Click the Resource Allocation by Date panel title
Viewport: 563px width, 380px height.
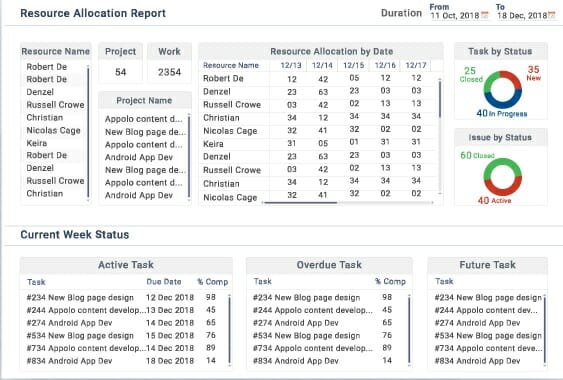coord(331,51)
